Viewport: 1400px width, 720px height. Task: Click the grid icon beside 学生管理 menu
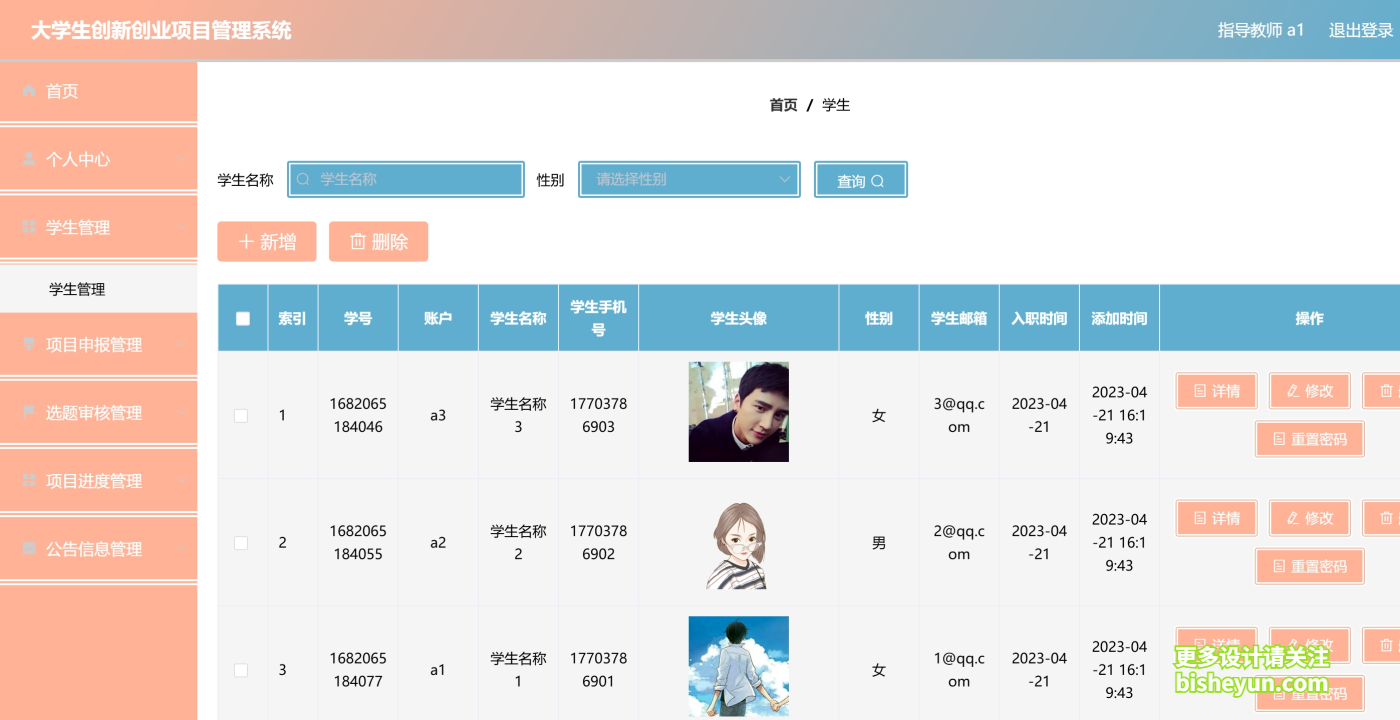pyautogui.click(x=29, y=227)
